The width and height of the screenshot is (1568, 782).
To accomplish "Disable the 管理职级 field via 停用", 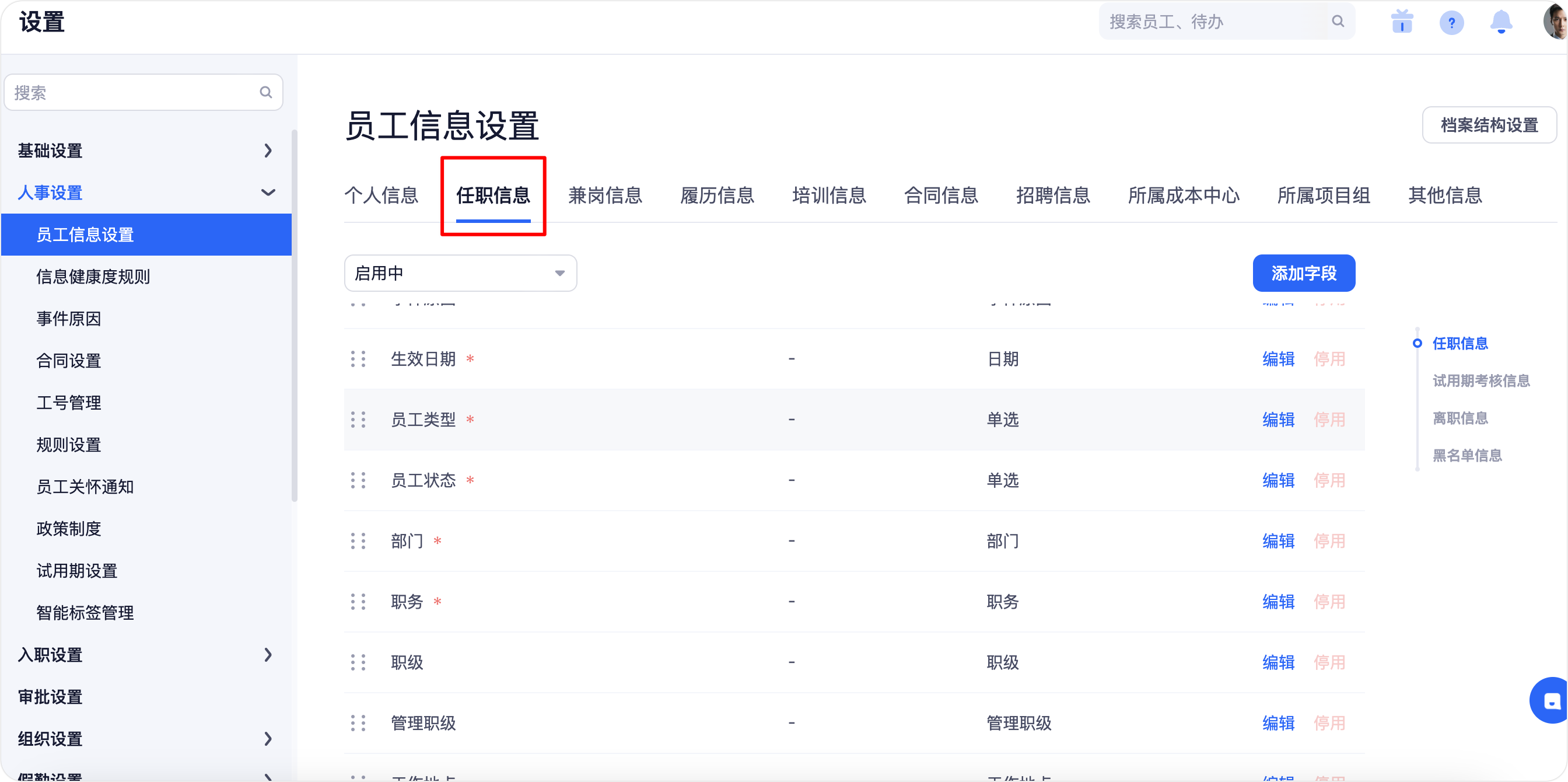I will click(x=1329, y=724).
